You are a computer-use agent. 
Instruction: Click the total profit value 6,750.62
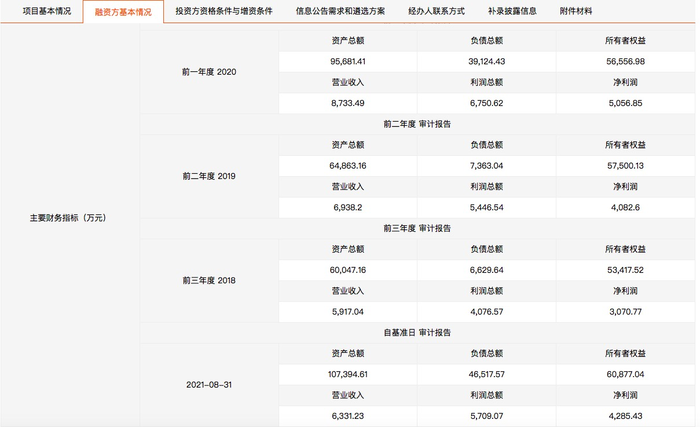click(487, 103)
